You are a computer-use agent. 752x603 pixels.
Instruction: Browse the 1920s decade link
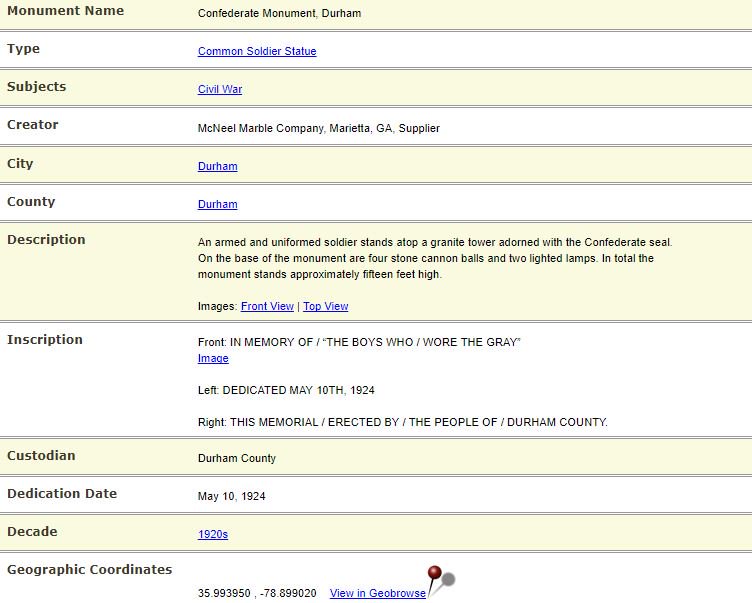[x=212, y=534]
